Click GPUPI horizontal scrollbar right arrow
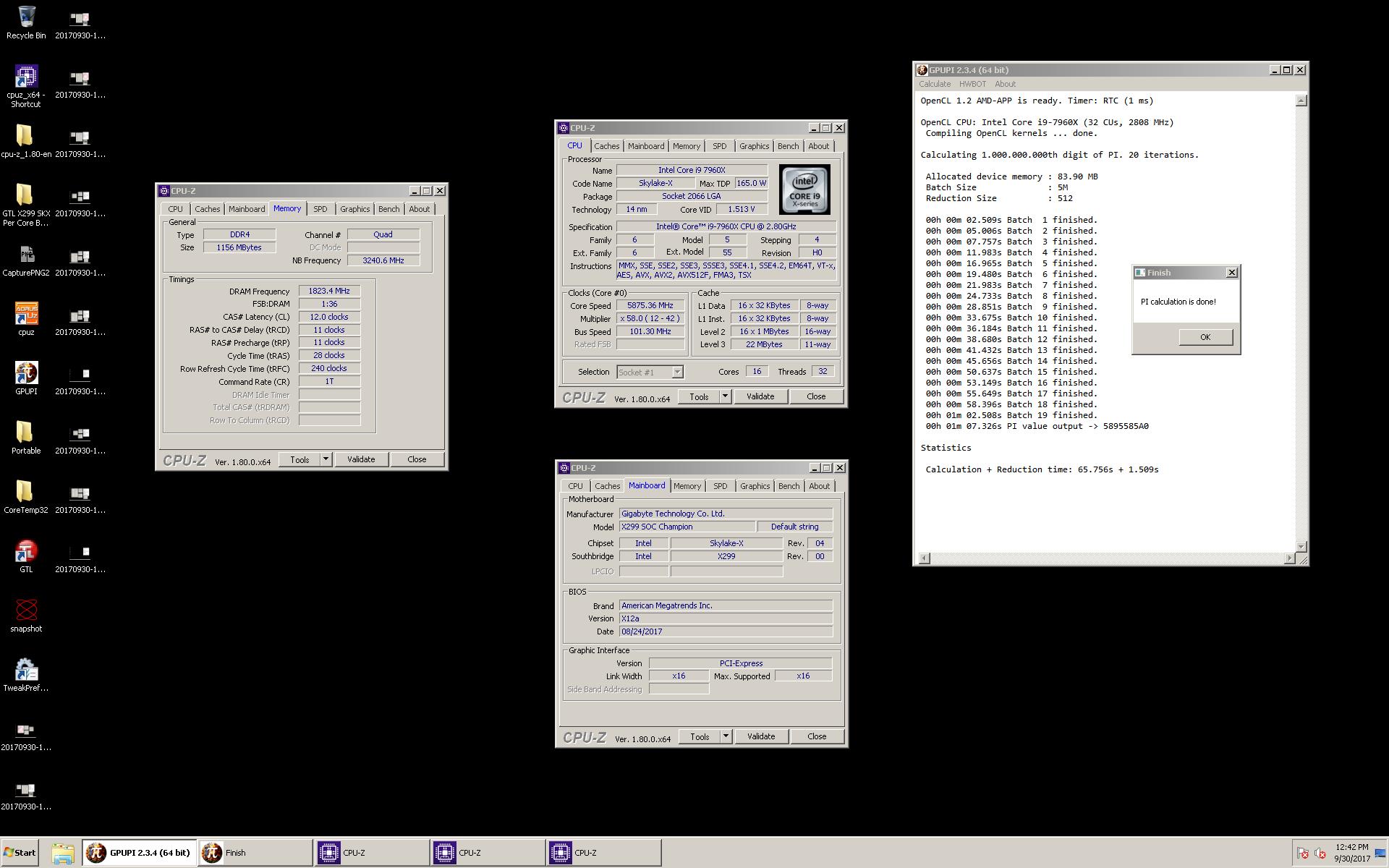1389x868 pixels. point(1289,558)
